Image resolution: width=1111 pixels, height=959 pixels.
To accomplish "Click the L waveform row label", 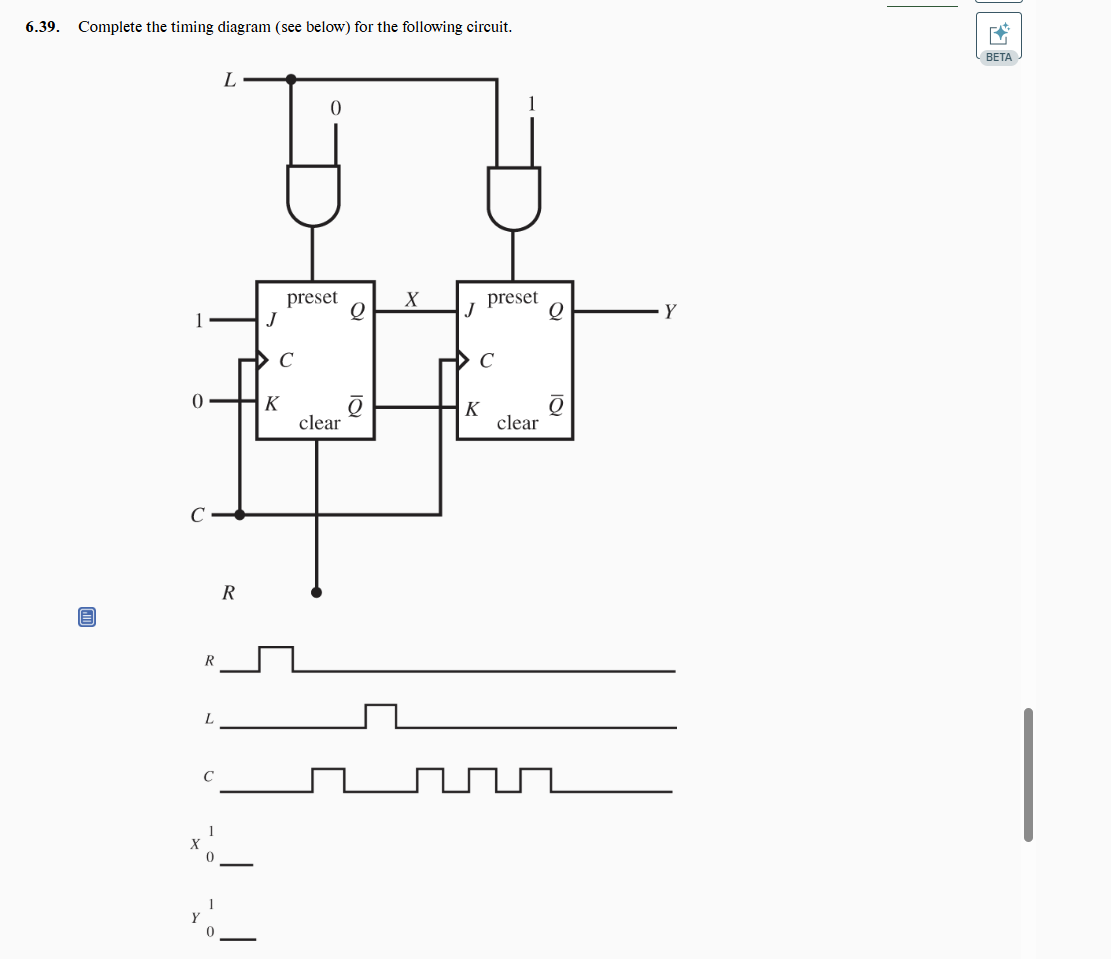I will coord(209,718).
